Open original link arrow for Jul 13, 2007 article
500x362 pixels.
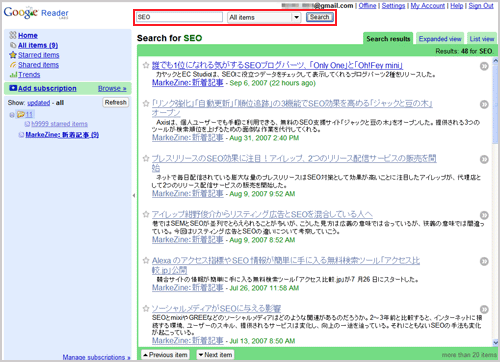point(484,309)
